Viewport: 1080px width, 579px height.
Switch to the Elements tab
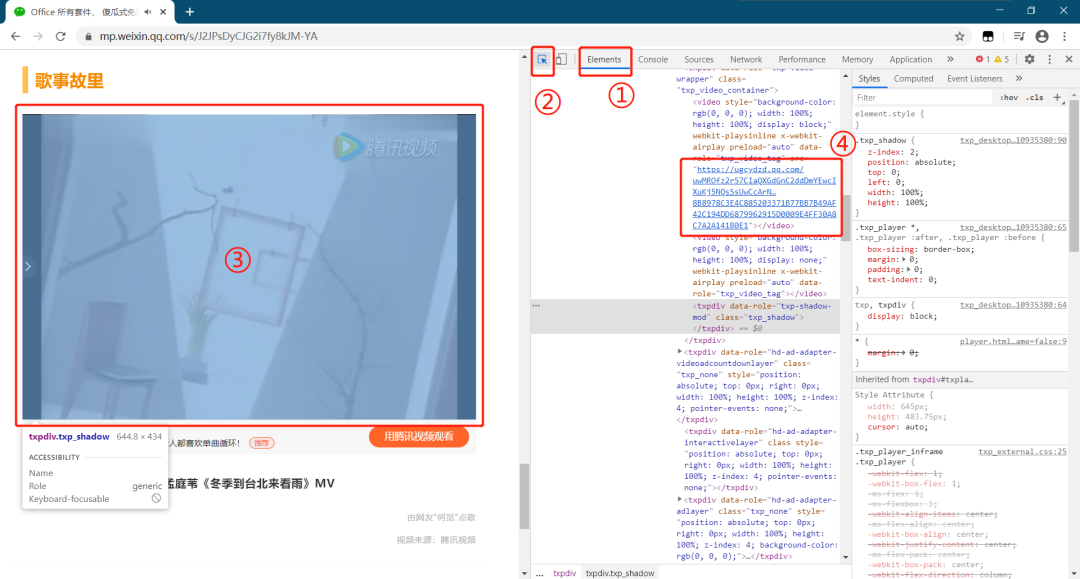click(604, 59)
